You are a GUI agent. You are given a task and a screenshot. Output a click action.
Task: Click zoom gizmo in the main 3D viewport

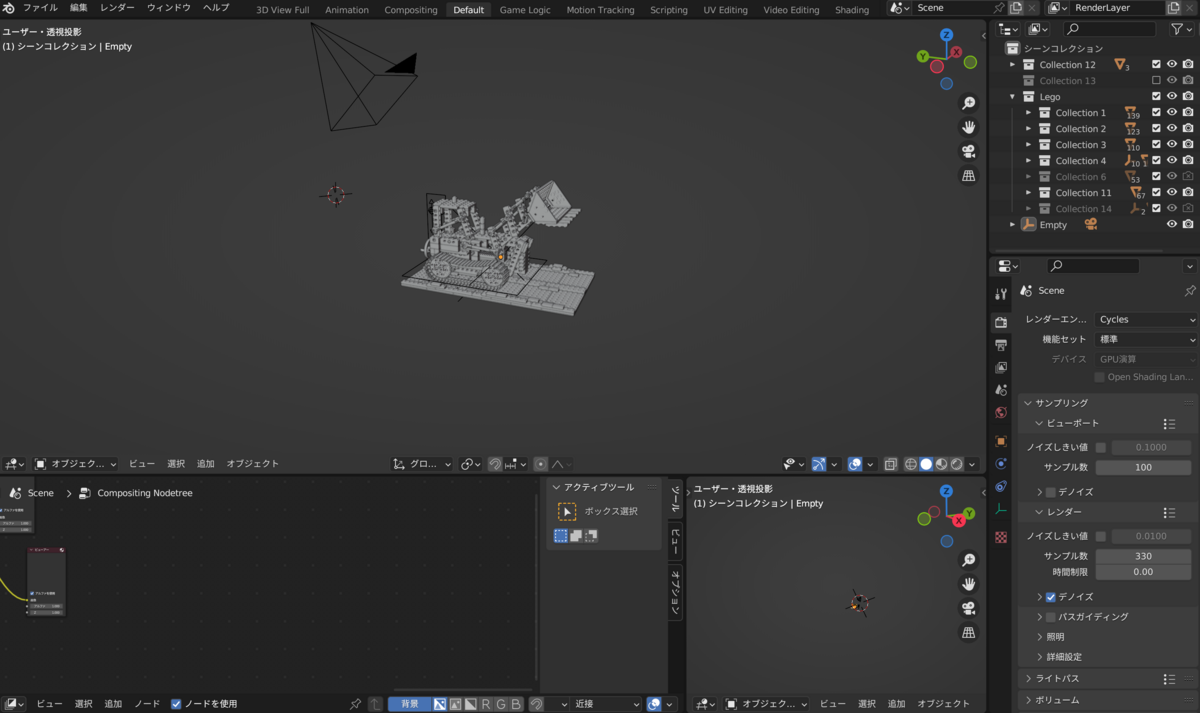click(968, 103)
